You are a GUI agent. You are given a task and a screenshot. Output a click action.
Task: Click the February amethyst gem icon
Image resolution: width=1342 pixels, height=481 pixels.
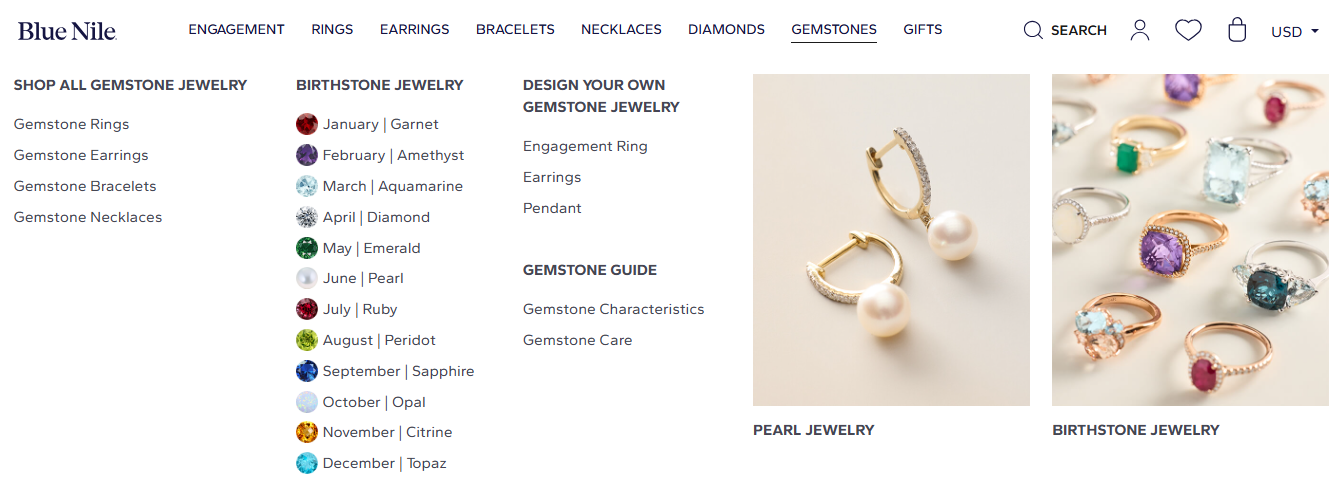pos(307,155)
